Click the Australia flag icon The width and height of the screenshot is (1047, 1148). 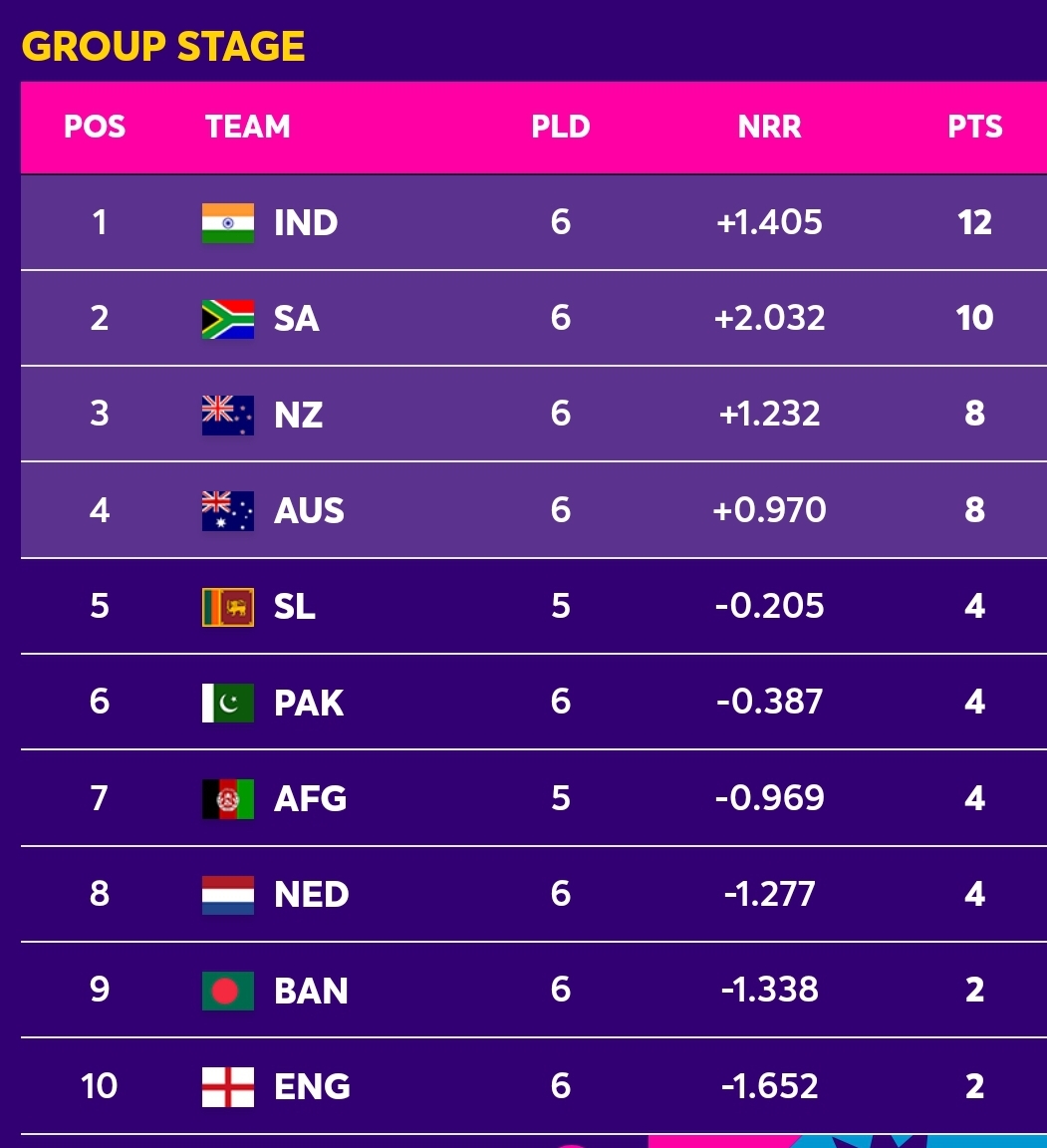pos(227,510)
